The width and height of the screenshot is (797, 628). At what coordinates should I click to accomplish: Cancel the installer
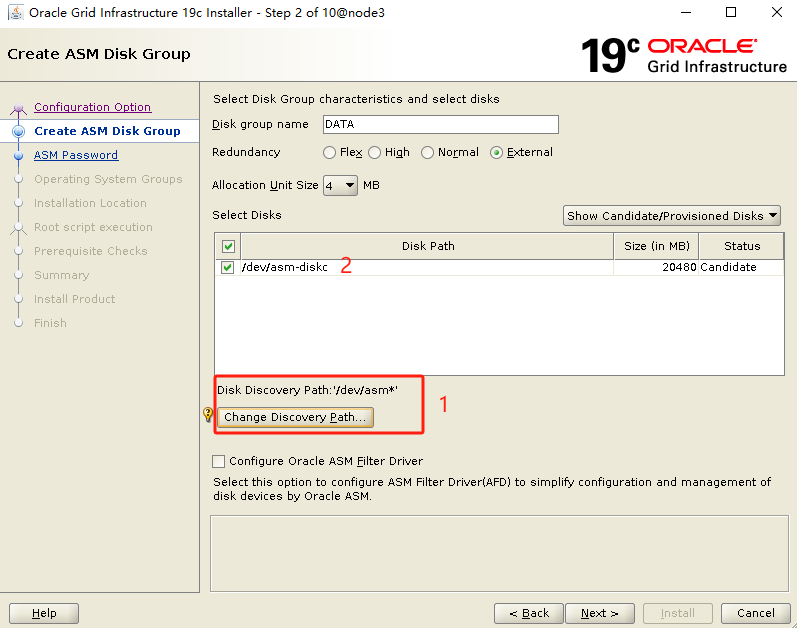point(756,613)
